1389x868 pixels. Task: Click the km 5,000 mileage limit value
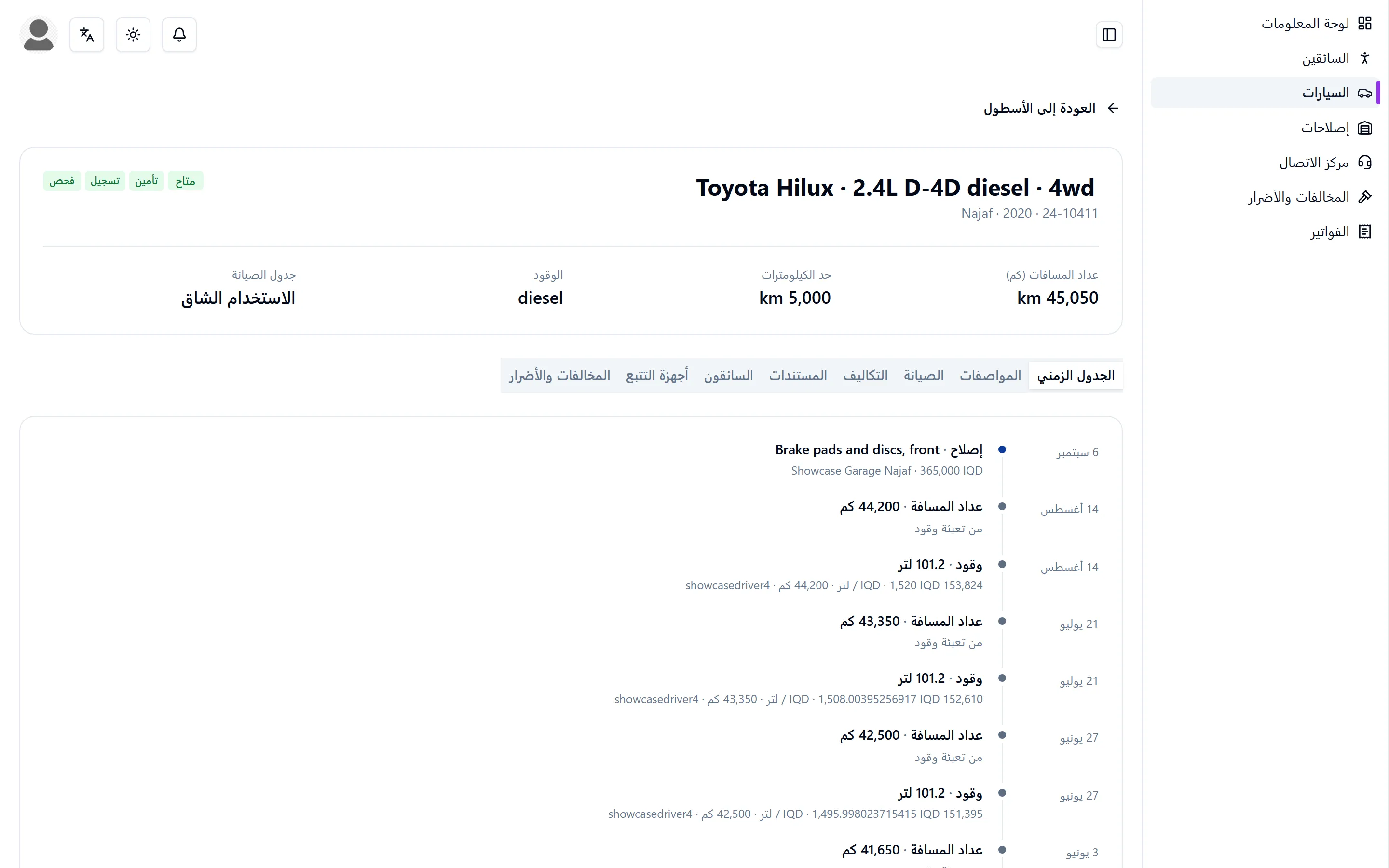point(795,298)
